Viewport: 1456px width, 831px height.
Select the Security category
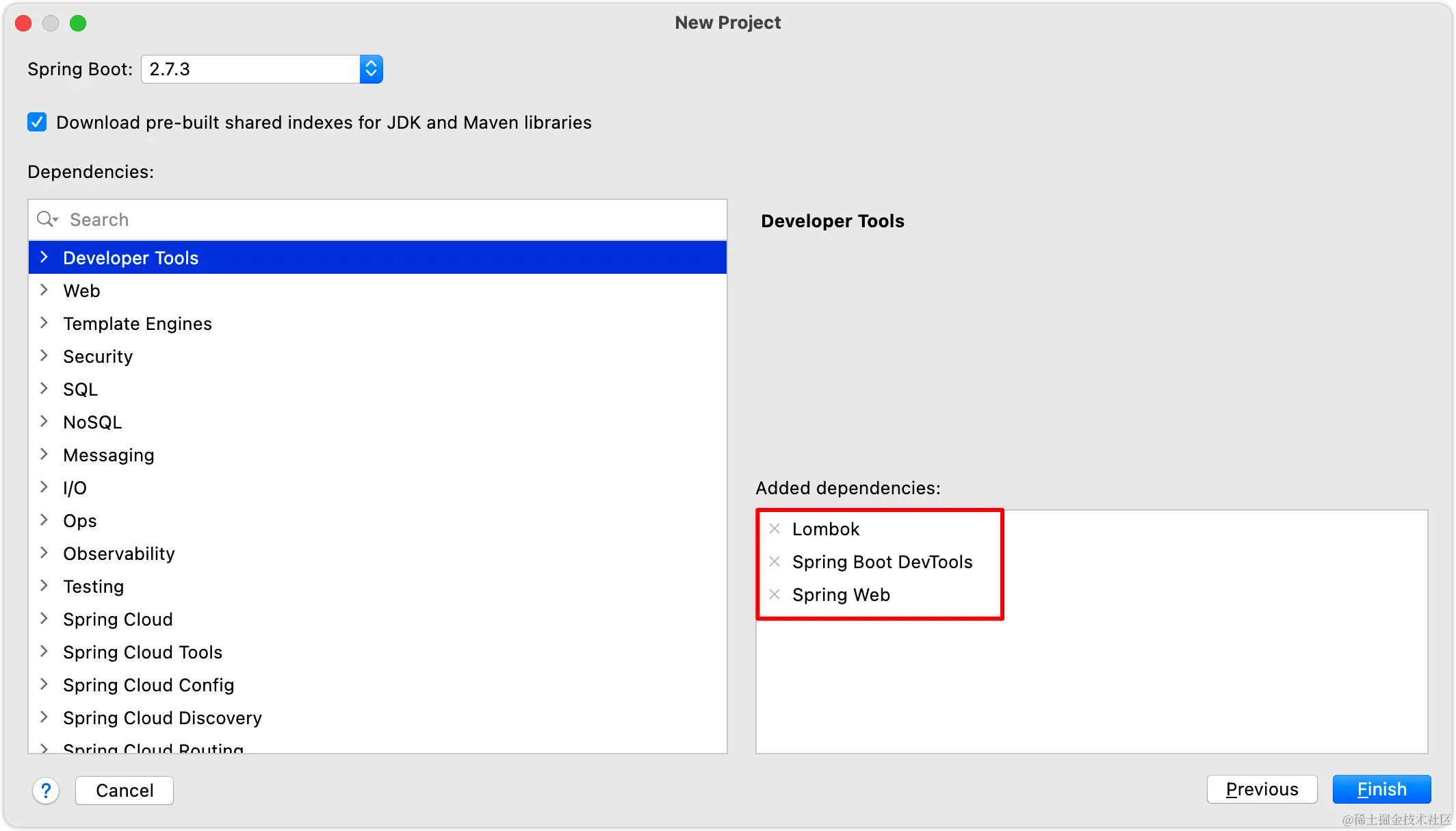[98, 357]
